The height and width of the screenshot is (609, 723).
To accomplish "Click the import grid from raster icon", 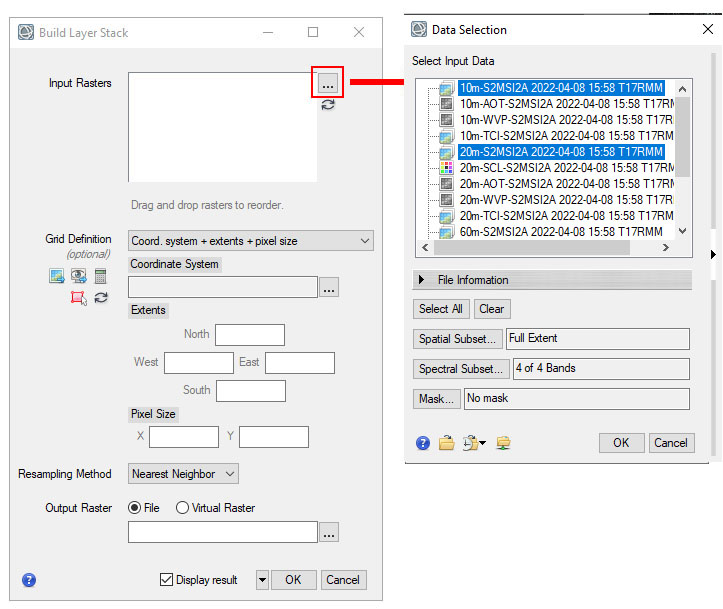I will [x=57, y=277].
